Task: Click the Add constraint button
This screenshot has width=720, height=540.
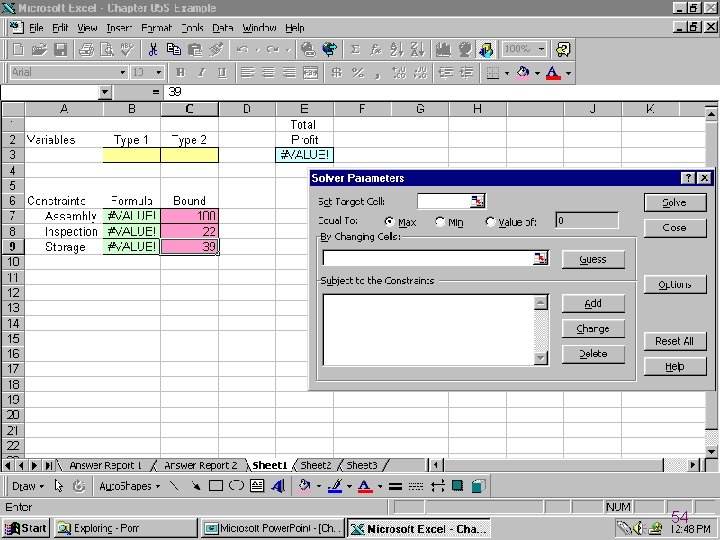Action: coord(593,304)
